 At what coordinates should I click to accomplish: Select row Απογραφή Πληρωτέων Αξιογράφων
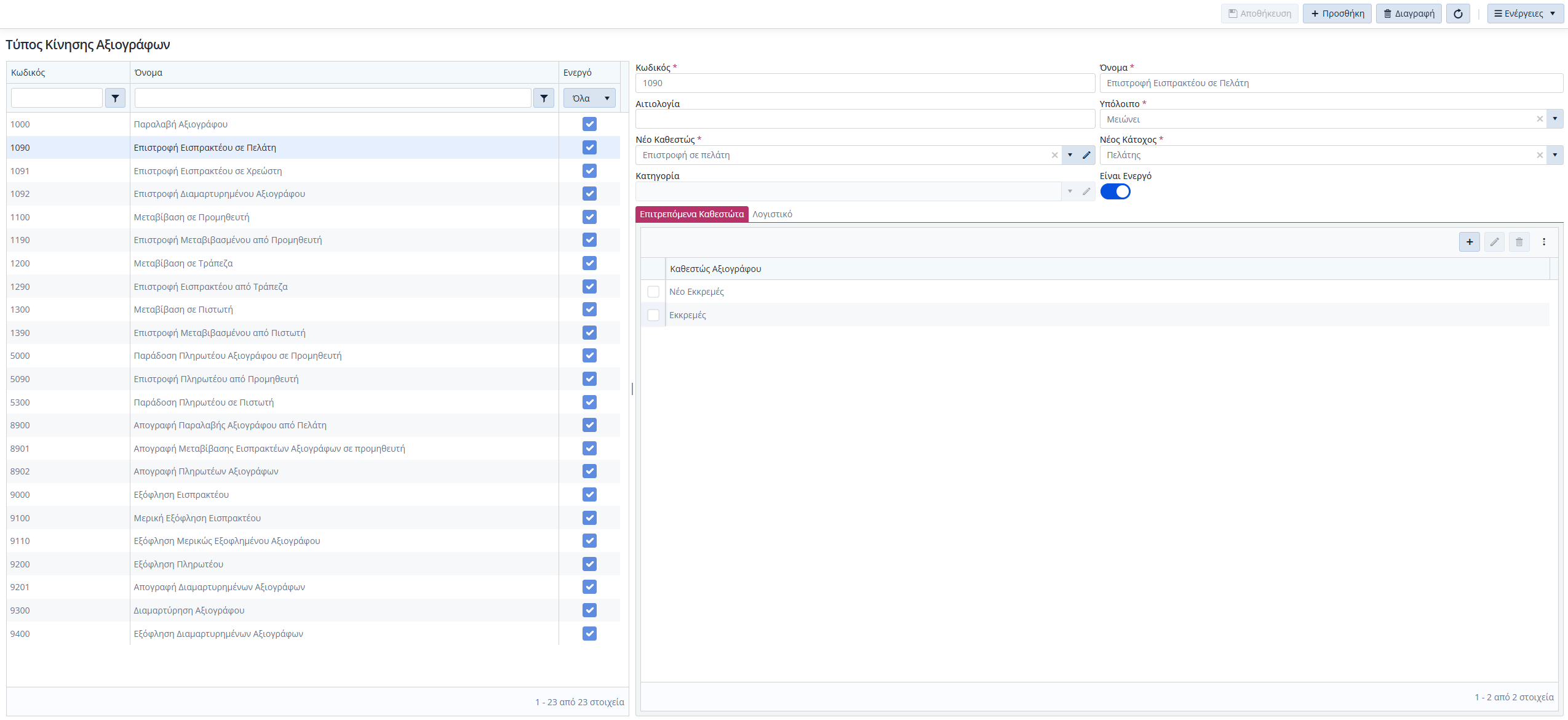[x=313, y=471]
